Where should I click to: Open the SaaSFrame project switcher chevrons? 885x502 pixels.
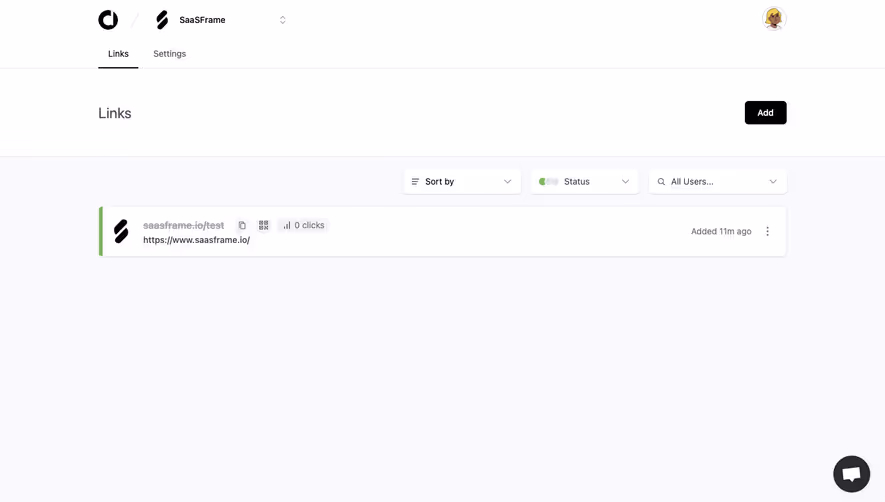[283, 20]
